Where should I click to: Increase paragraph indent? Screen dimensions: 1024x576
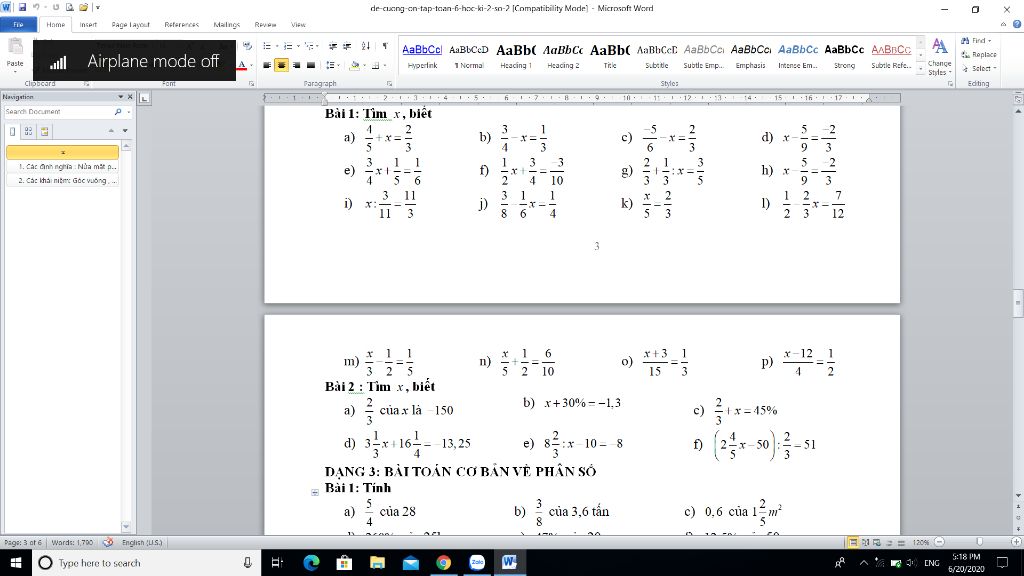click(347, 46)
